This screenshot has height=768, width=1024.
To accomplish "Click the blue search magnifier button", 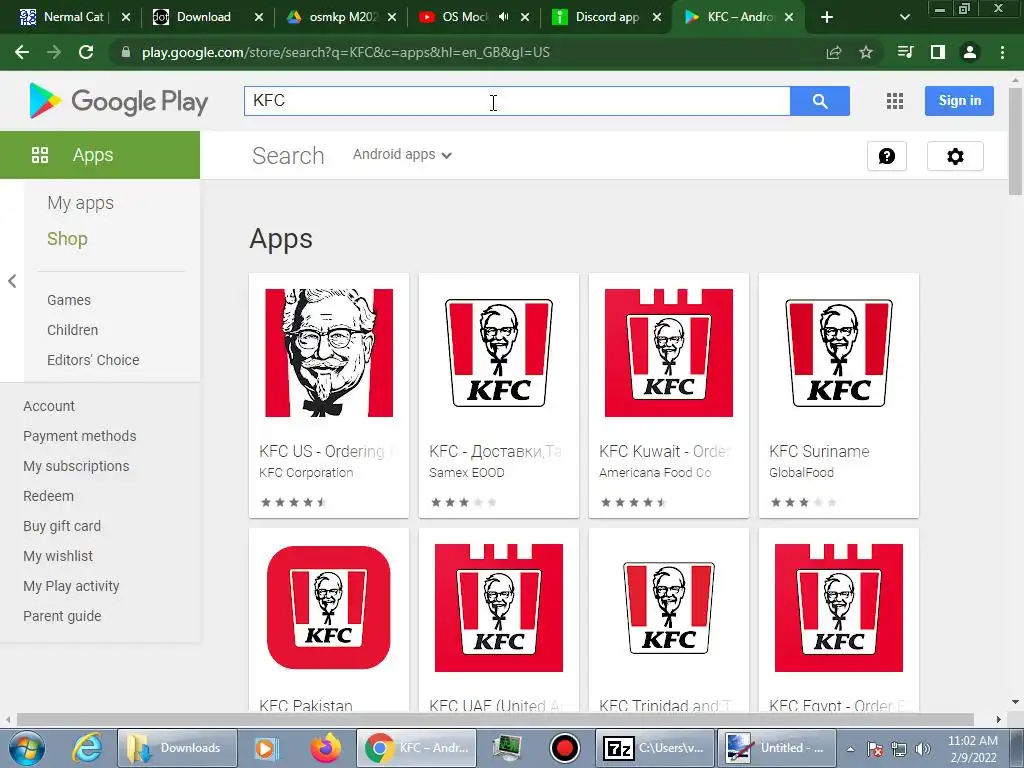I will coord(820,101).
